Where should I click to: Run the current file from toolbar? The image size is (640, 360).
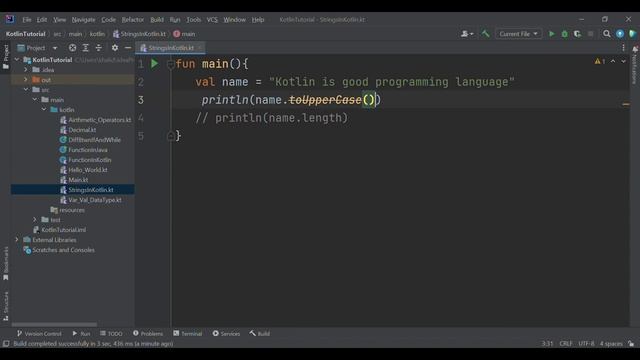point(552,34)
